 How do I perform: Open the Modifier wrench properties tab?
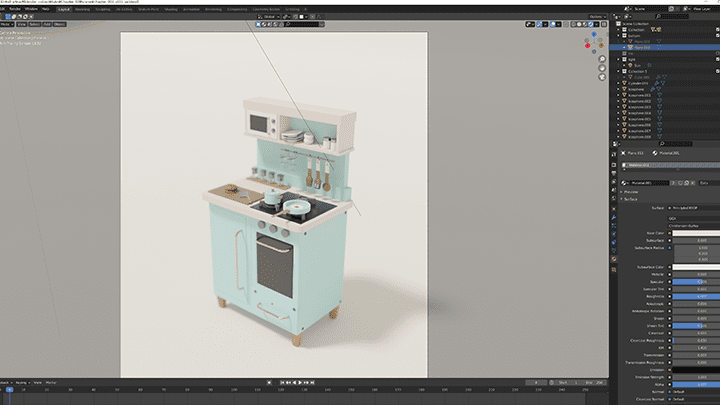point(614,217)
